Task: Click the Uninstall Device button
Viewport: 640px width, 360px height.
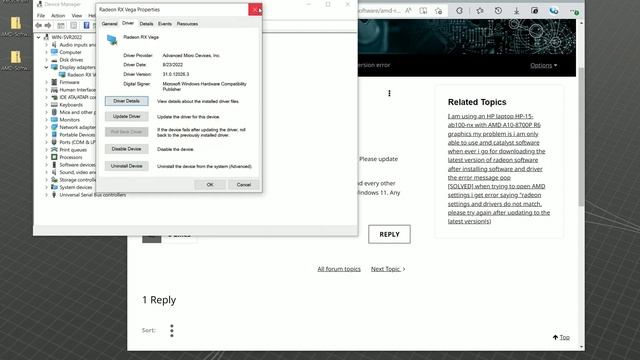Action: point(127,166)
